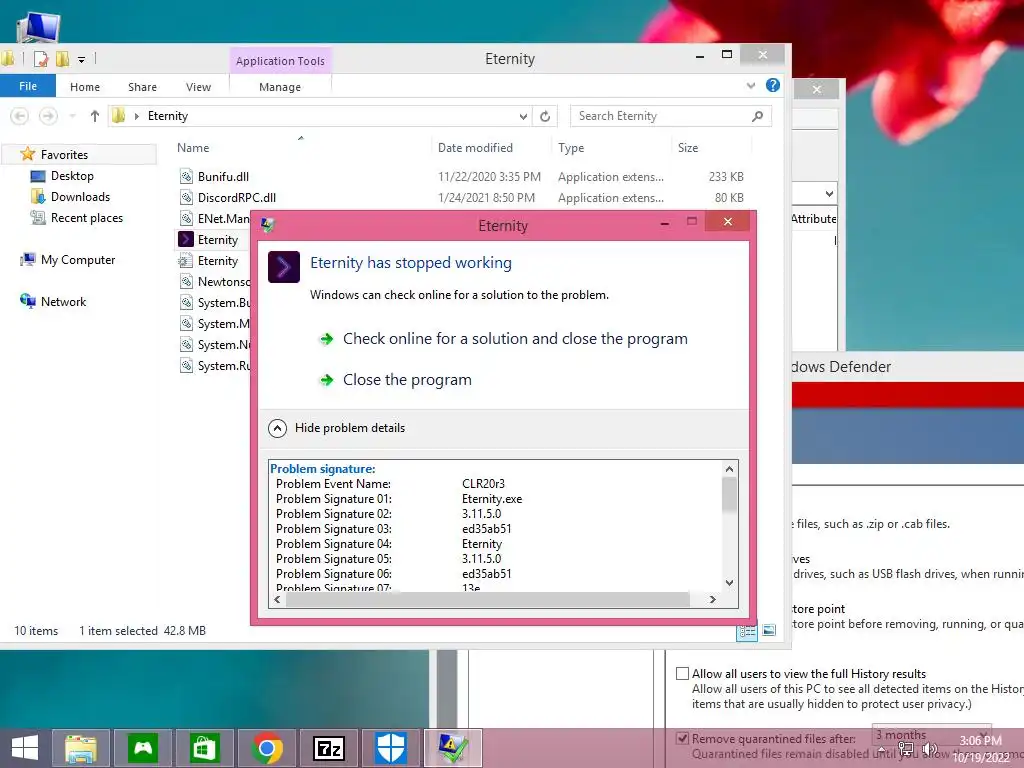Open the Recent locations dropdown arrow
Image resolution: width=1024 pixels, height=768 pixels.
(x=72, y=116)
